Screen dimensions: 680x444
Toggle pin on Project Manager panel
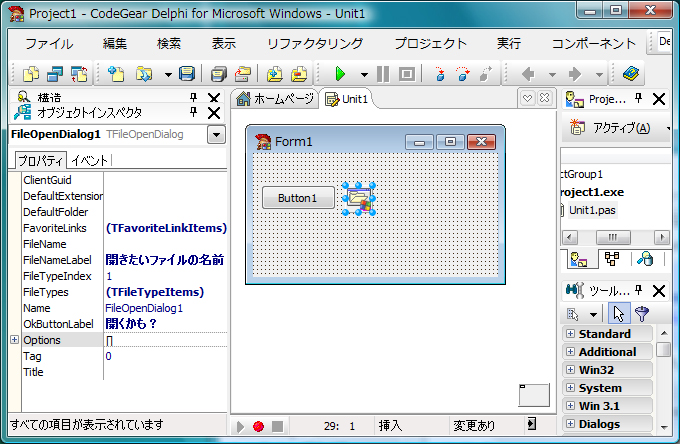[x=638, y=98]
